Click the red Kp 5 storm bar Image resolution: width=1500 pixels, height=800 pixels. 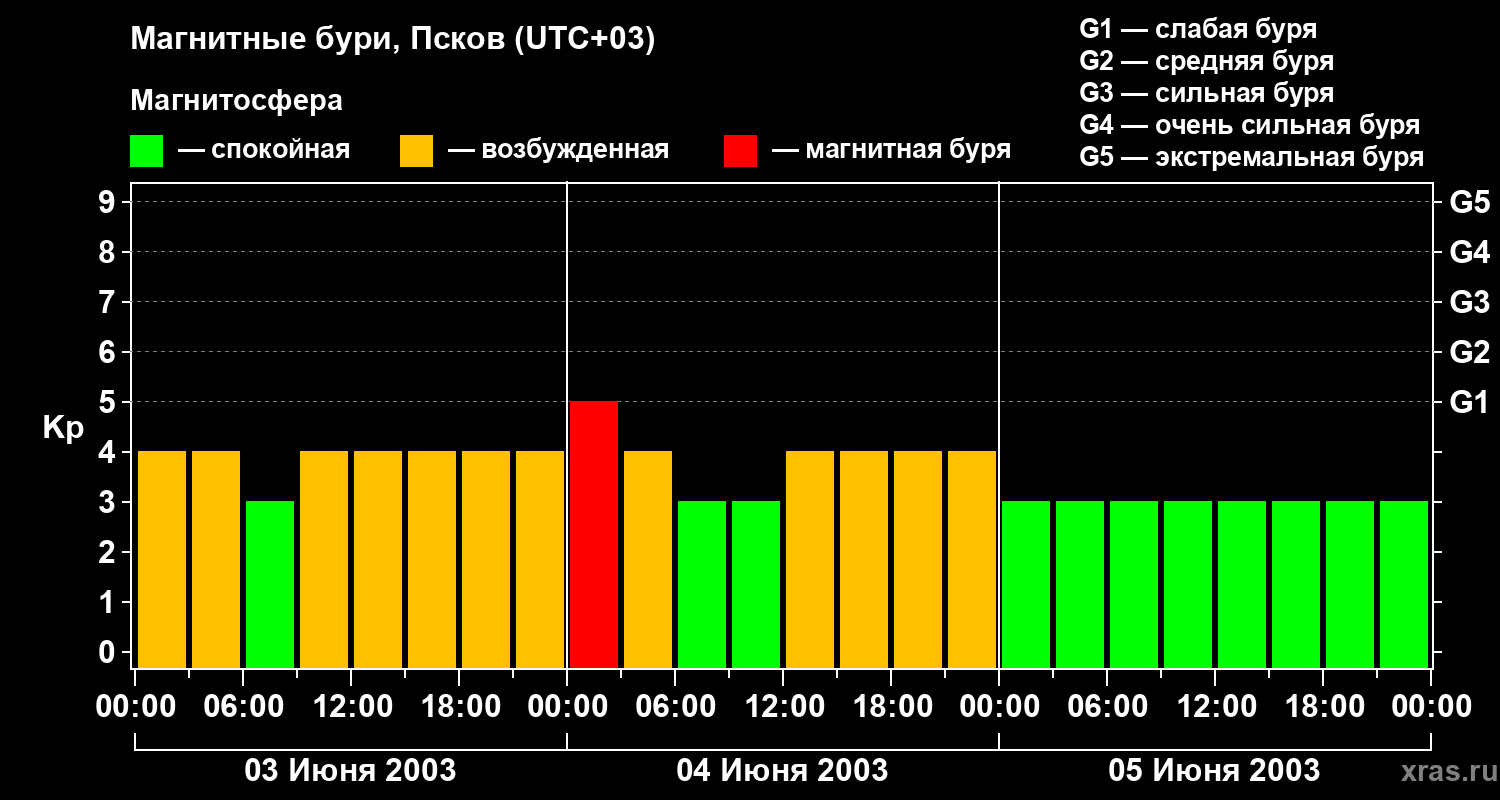(x=594, y=534)
